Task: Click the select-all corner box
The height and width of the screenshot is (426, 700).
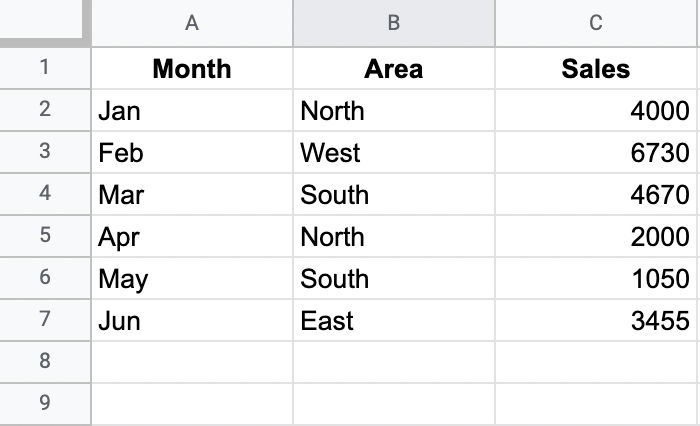Action: click(41, 19)
